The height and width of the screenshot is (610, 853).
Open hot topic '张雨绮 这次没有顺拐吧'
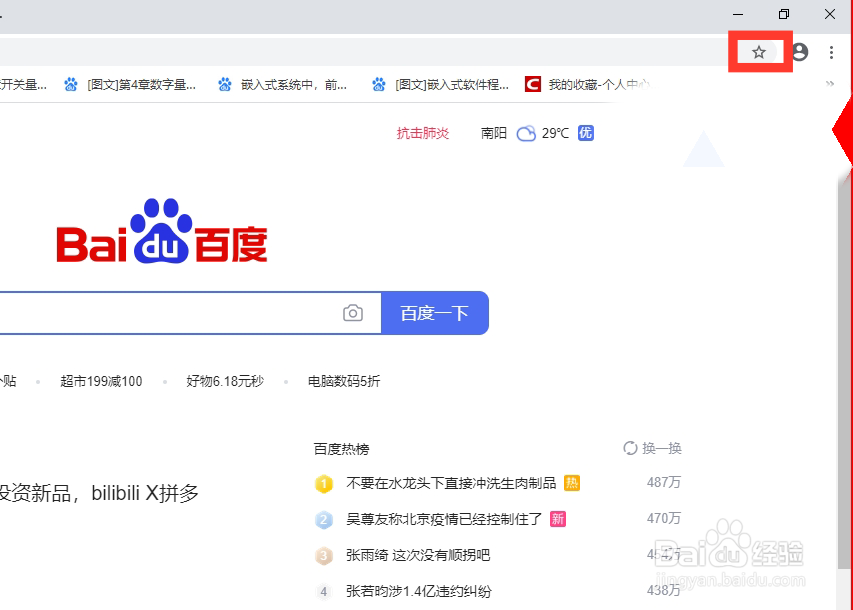(418, 555)
